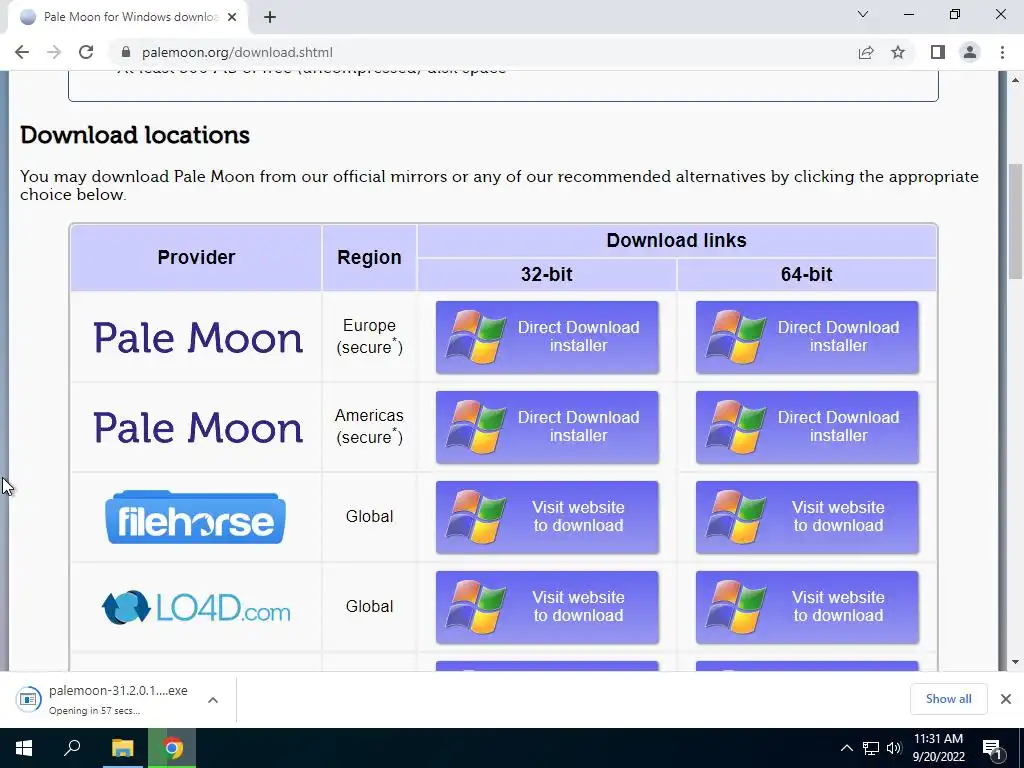This screenshot has width=1024, height=768.
Task: Open the Windows Start menu
Action: point(24,748)
